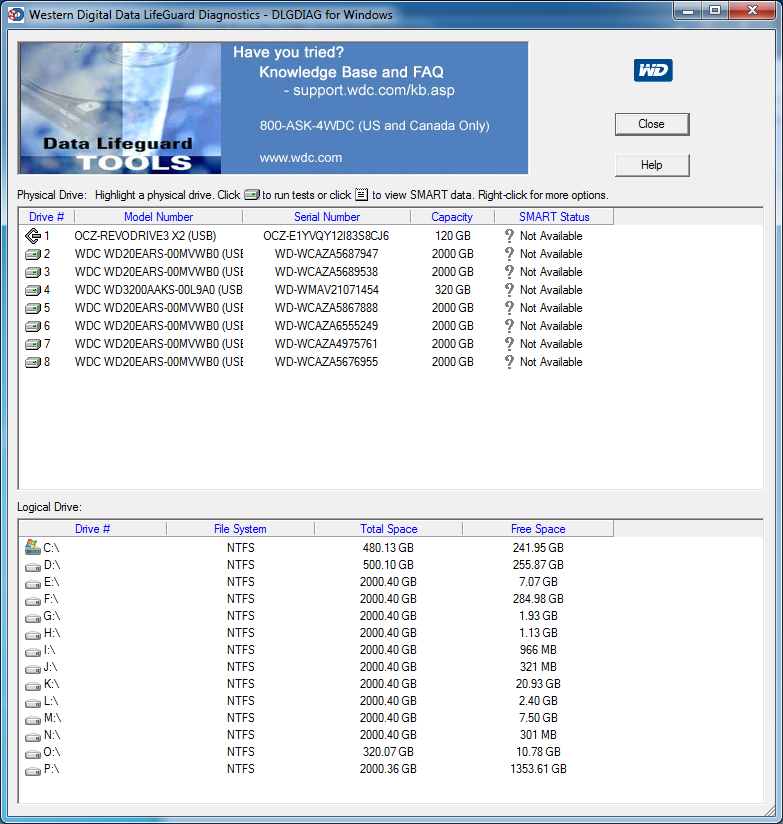Sort physical drives by Drive # header
783x824 pixels.
(x=46, y=217)
